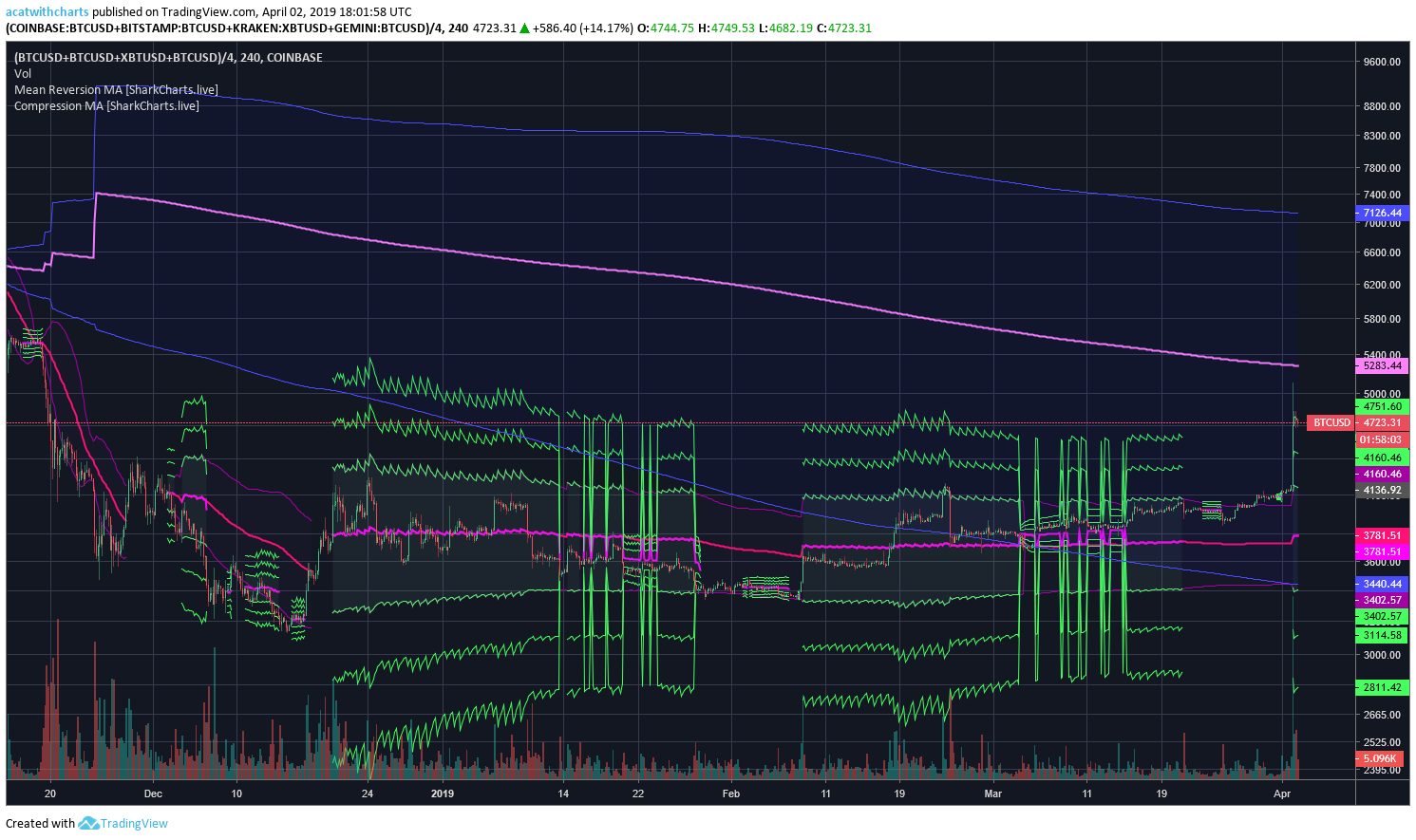Viewport: 1416px width, 840px height.
Task: Select the Vol indicator legend label
Action: pyautogui.click(x=23, y=73)
